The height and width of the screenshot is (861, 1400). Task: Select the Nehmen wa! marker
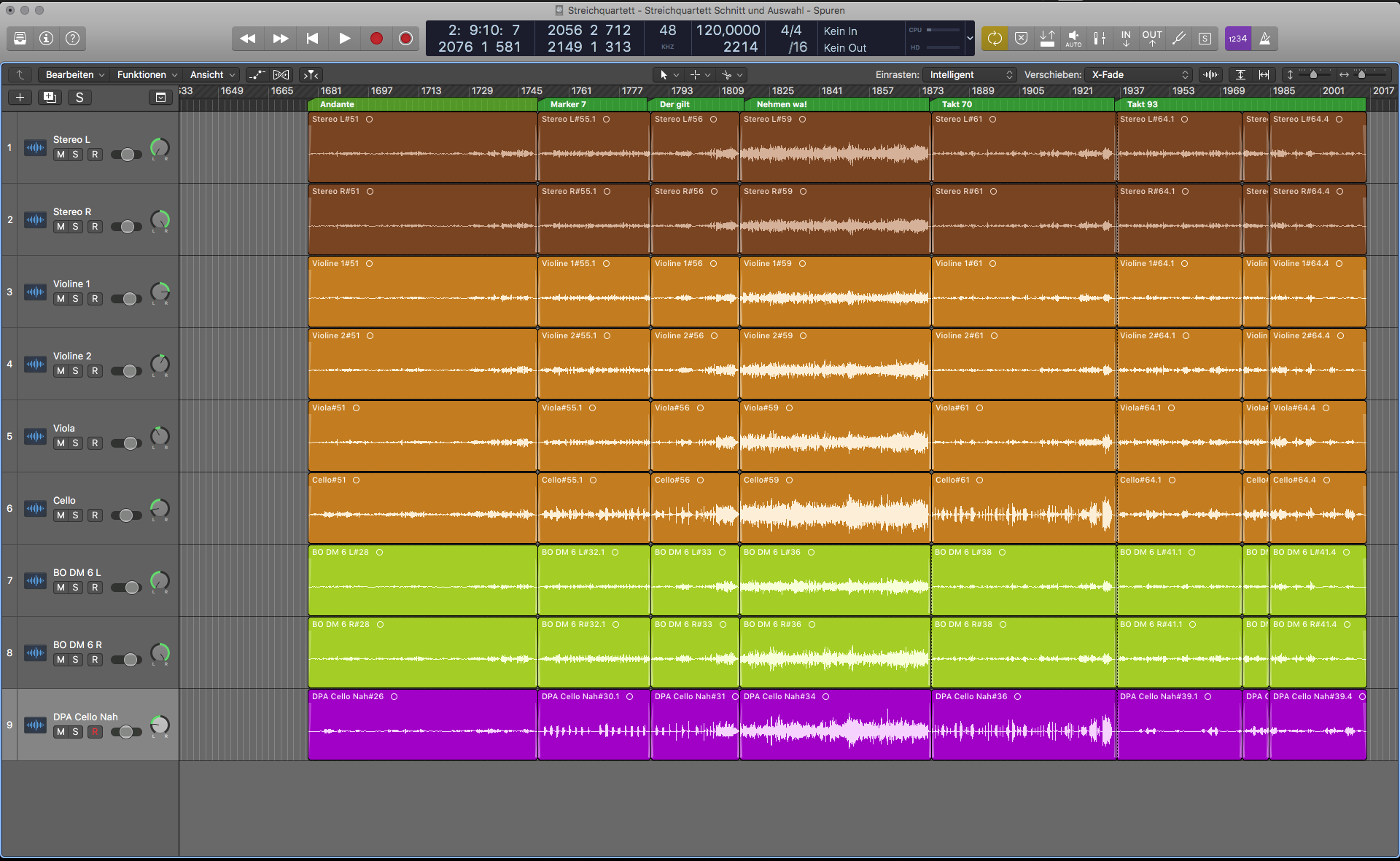[782, 104]
